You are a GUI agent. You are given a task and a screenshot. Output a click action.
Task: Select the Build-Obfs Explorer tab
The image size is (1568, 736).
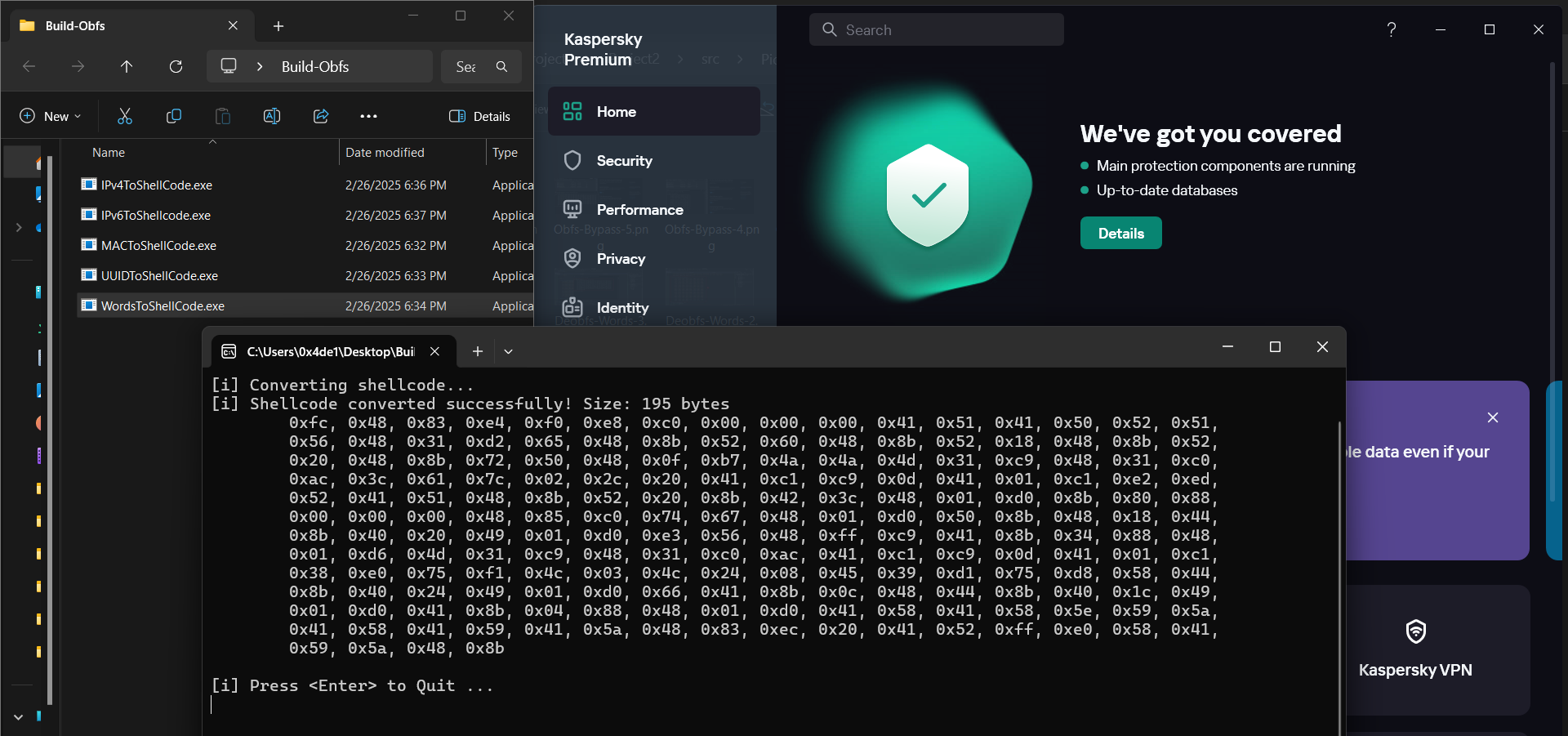coord(131,26)
